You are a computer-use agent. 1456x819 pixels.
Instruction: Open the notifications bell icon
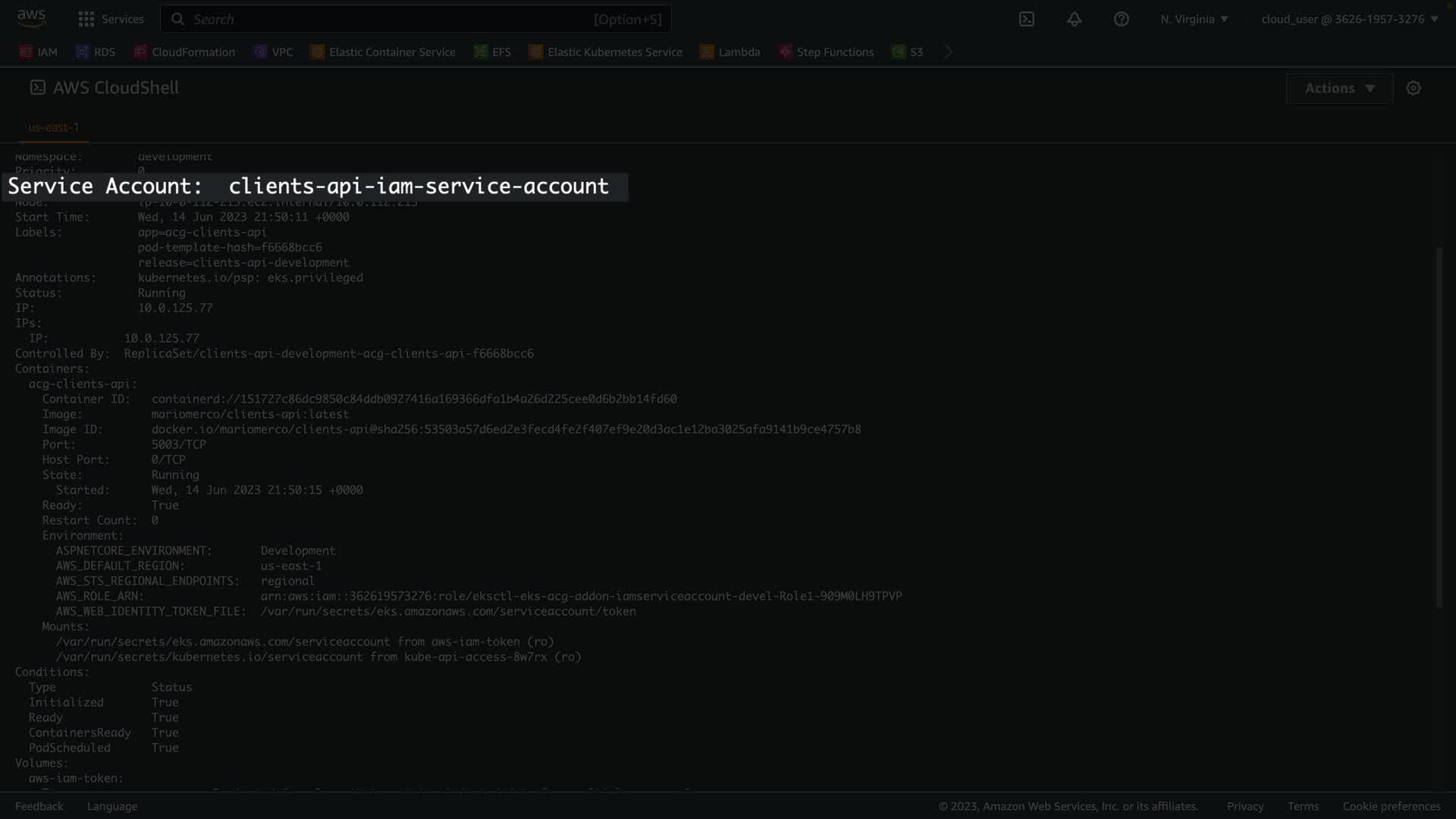point(1074,19)
